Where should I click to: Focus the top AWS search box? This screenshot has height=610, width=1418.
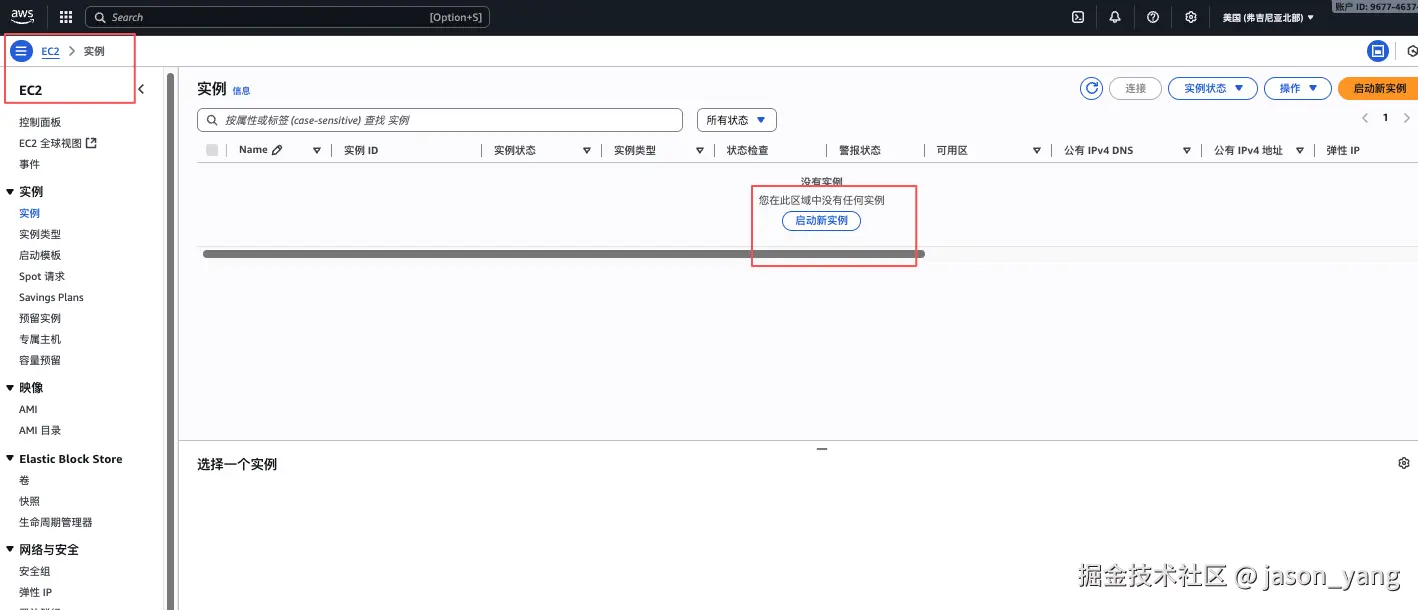287,17
